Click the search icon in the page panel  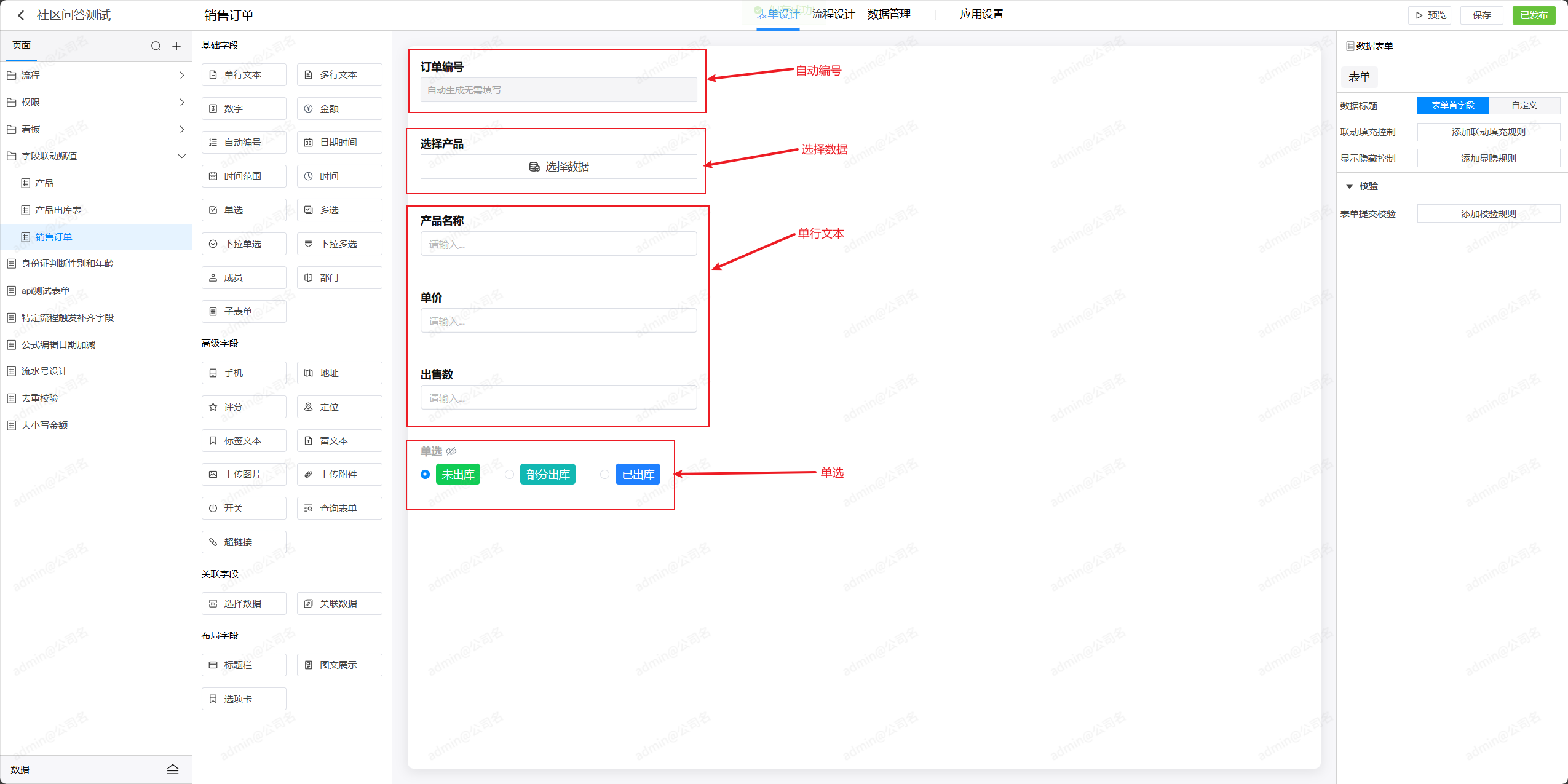156,46
